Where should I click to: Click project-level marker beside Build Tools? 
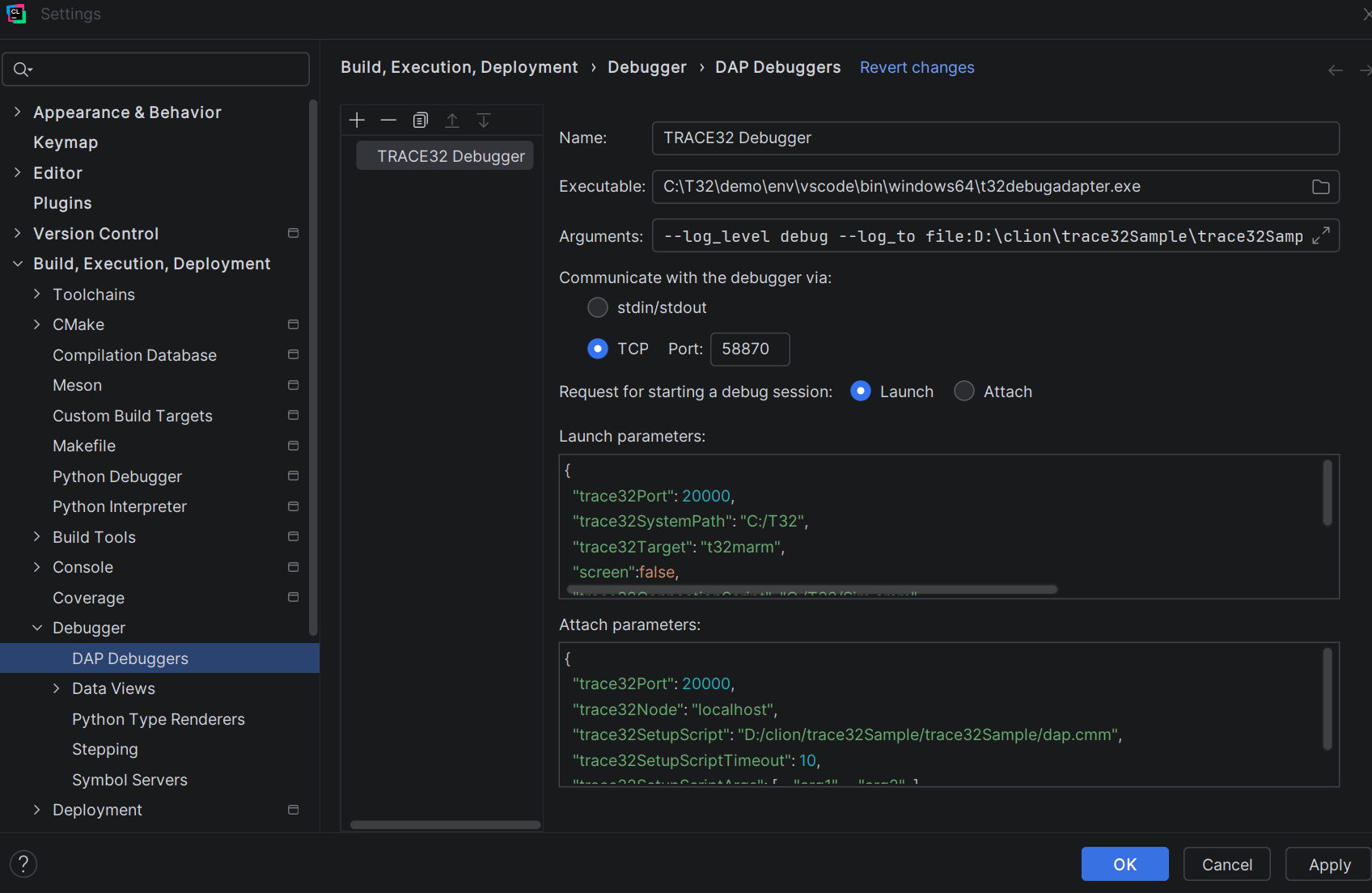click(293, 536)
